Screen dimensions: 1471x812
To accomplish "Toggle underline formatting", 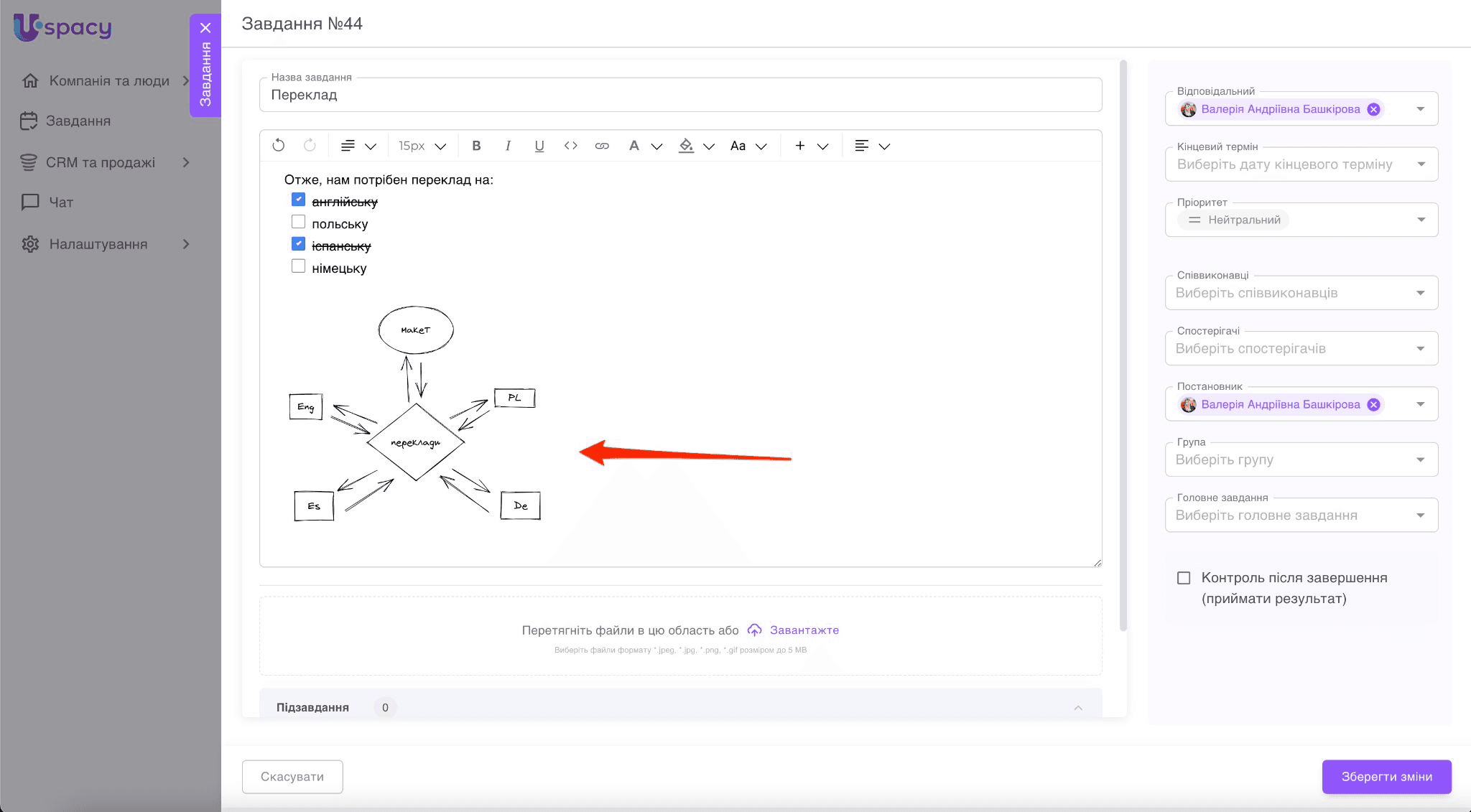I will click(539, 146).
